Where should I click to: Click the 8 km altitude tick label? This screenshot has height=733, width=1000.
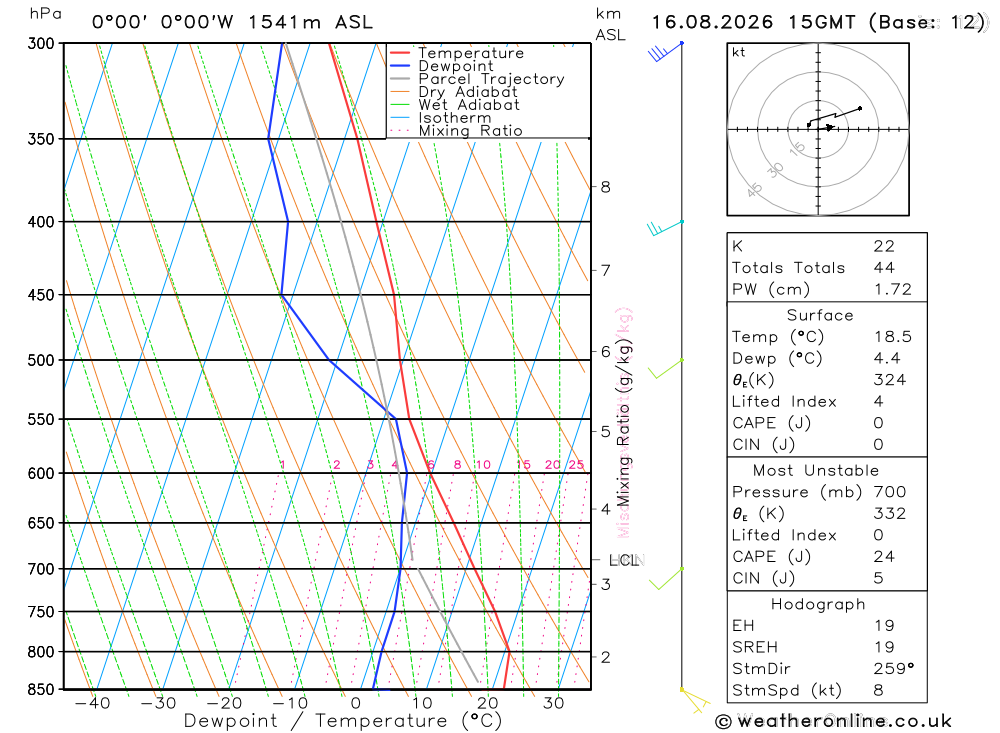pos(605,187)
